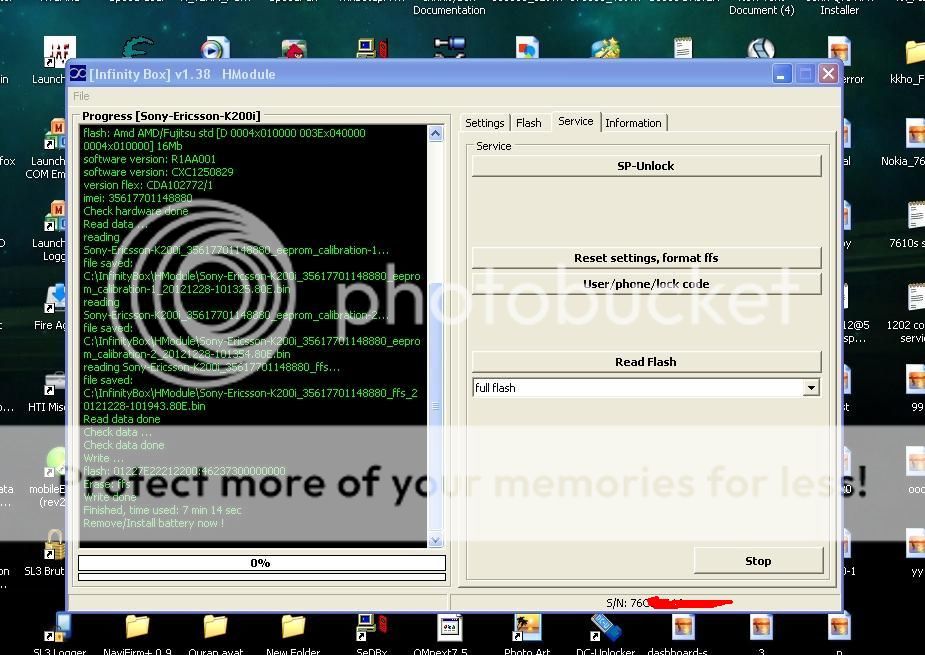Screen dimensions: 925x655
Task: Open the 1202 co servi document icon
Action: 916,298
